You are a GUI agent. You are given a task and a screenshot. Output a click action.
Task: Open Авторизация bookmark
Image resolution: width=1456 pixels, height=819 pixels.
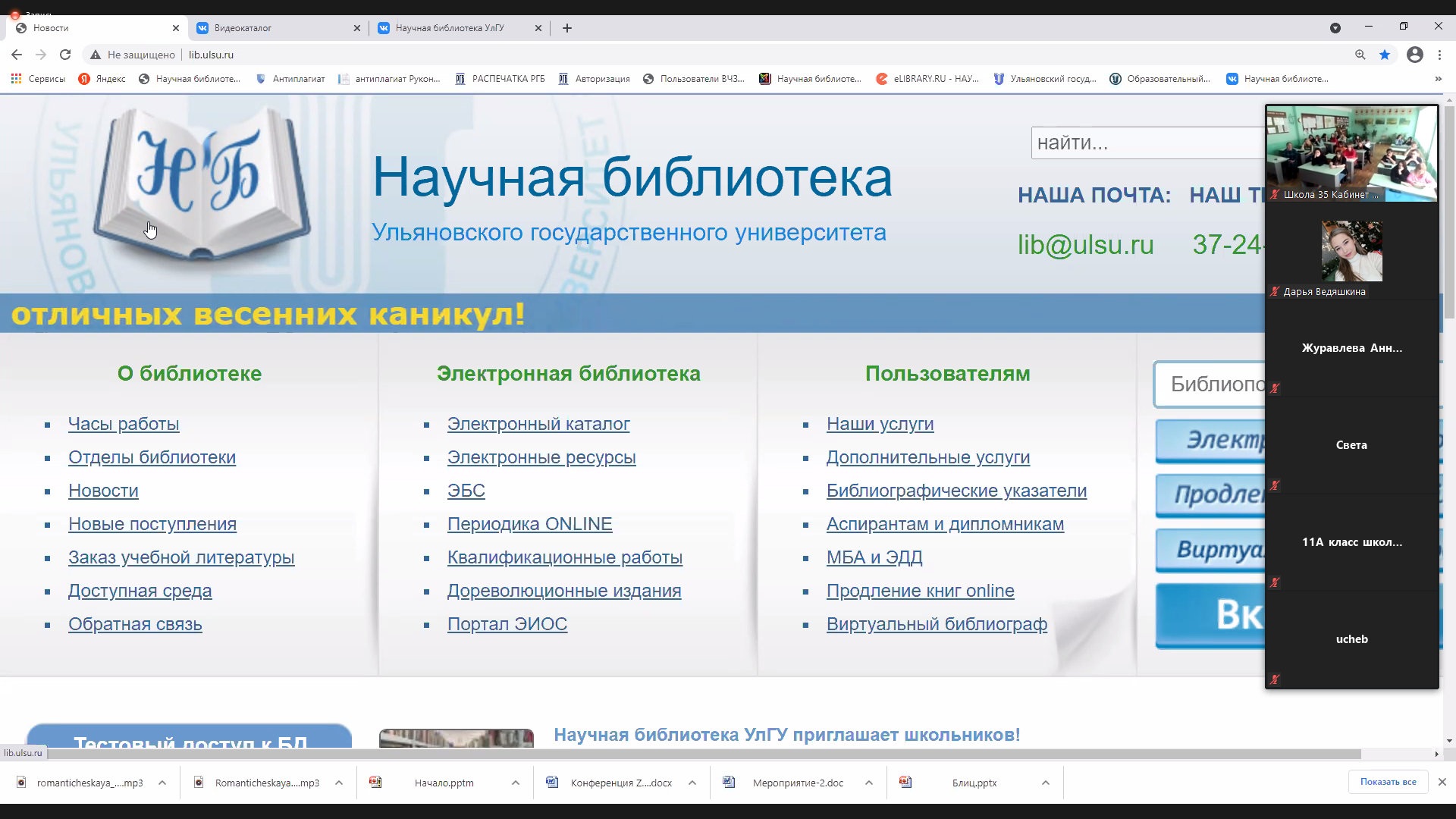coord(594,79)
